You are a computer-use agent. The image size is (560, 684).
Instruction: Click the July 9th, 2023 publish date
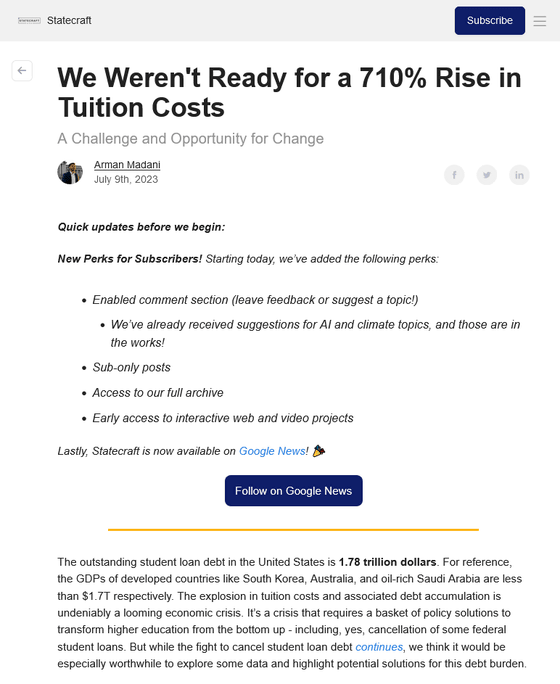[x=126, y=179]
